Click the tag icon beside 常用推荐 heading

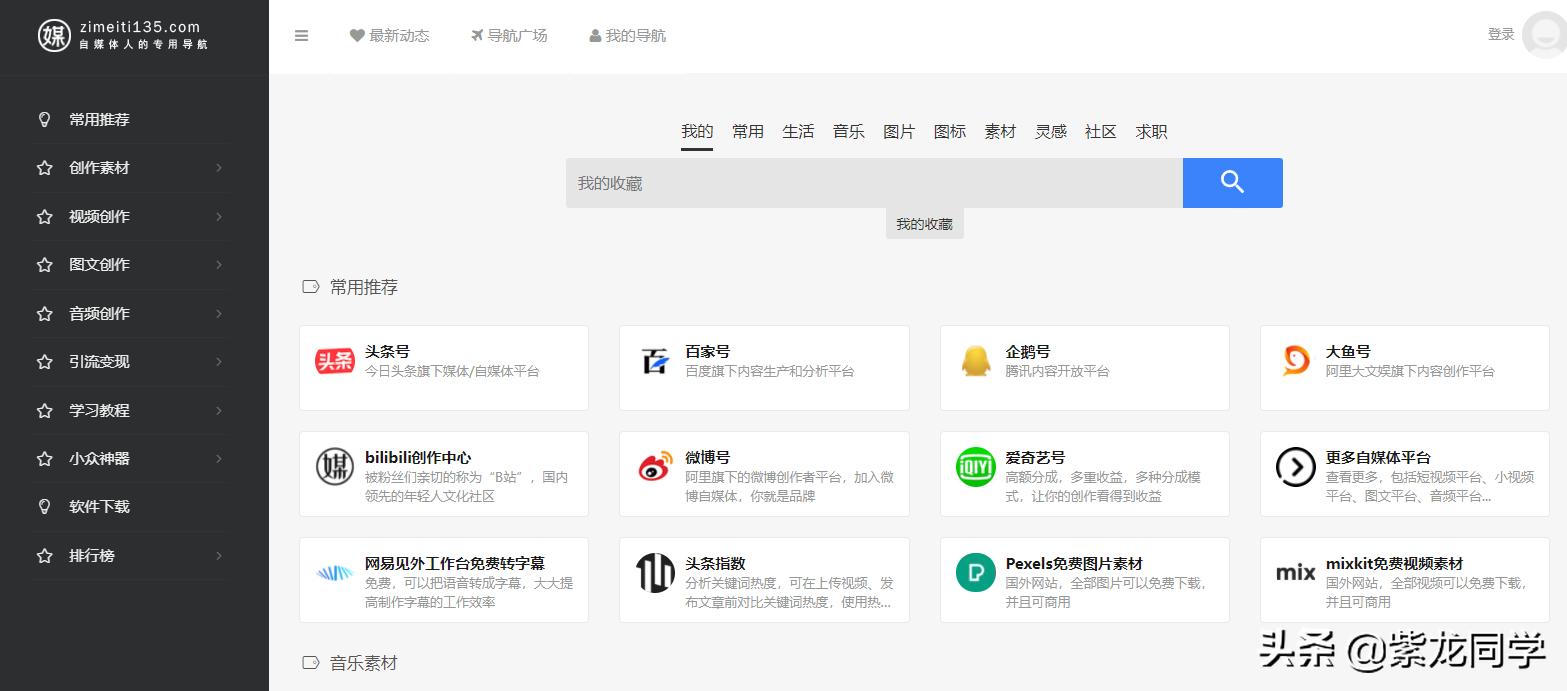pos(311,287)
